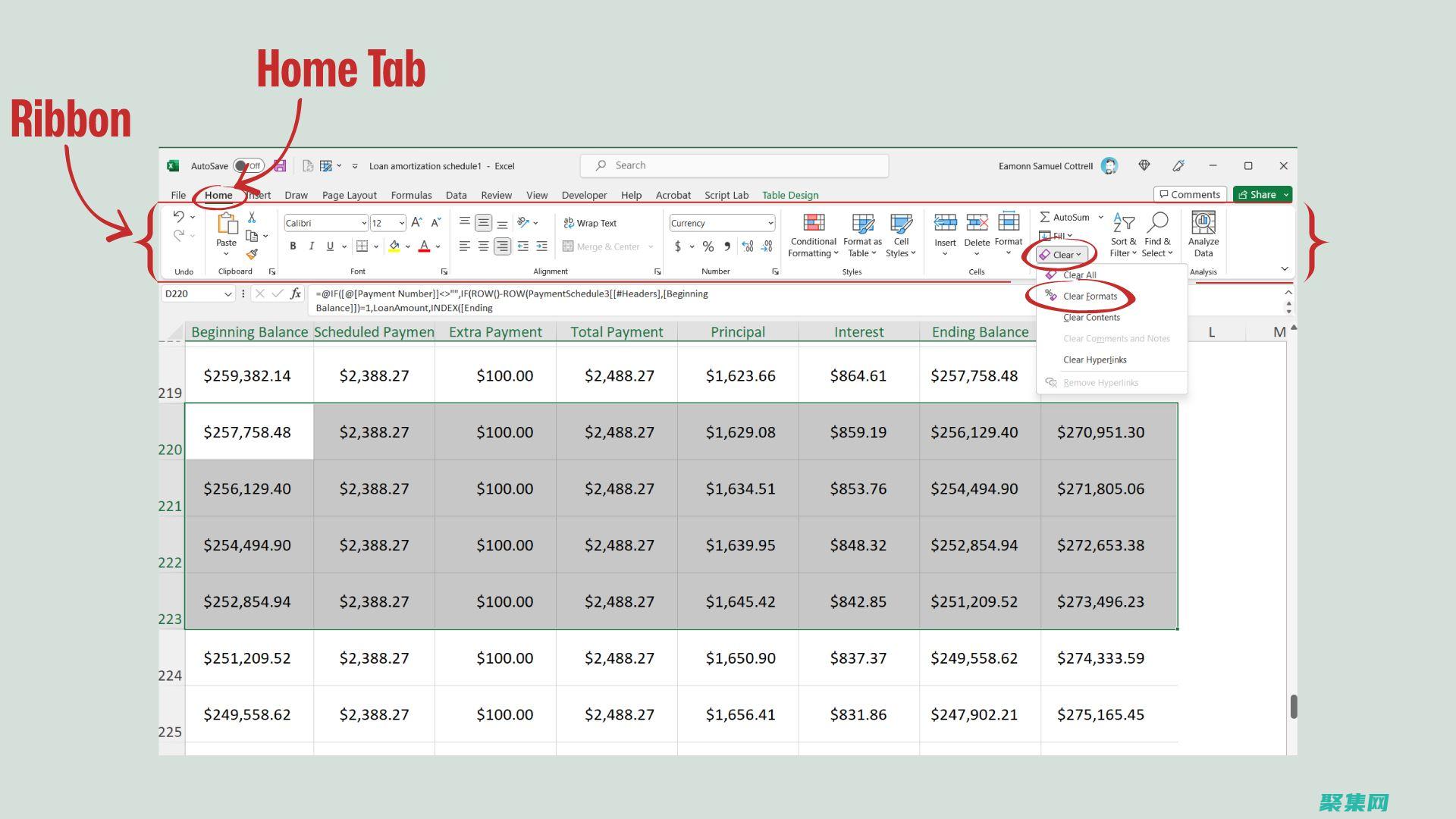Click the Conditional Formatting icon
1456x819 pixels.
813,223
